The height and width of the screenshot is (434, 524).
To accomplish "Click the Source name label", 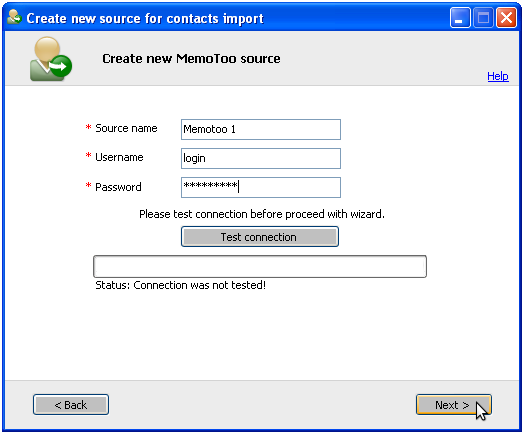I will (x=126, y=128).
